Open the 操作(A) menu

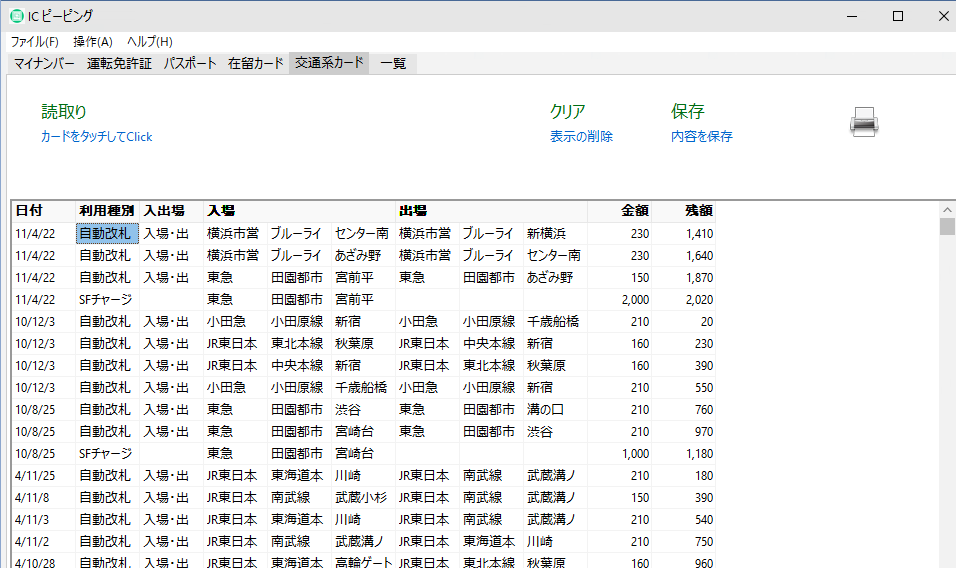click(92, 42)
